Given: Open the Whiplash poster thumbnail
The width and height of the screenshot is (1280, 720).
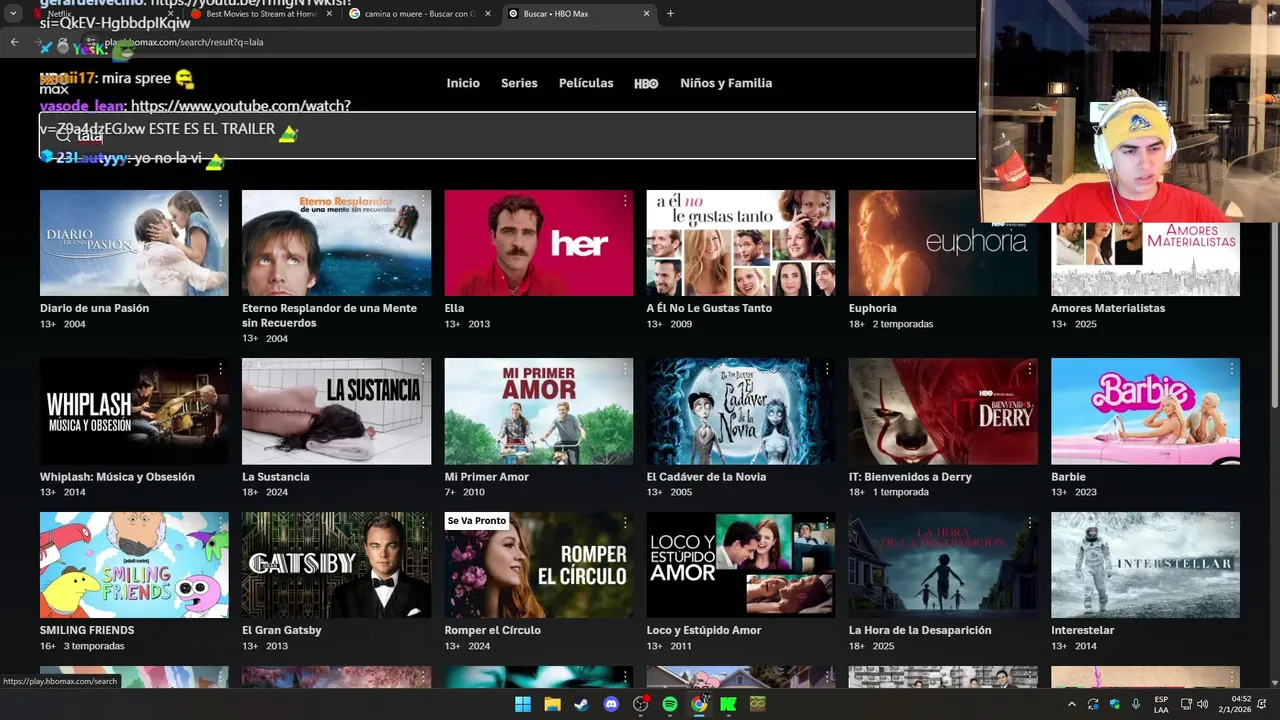Looking at the screenshot, I should click(x=134, y=411).
